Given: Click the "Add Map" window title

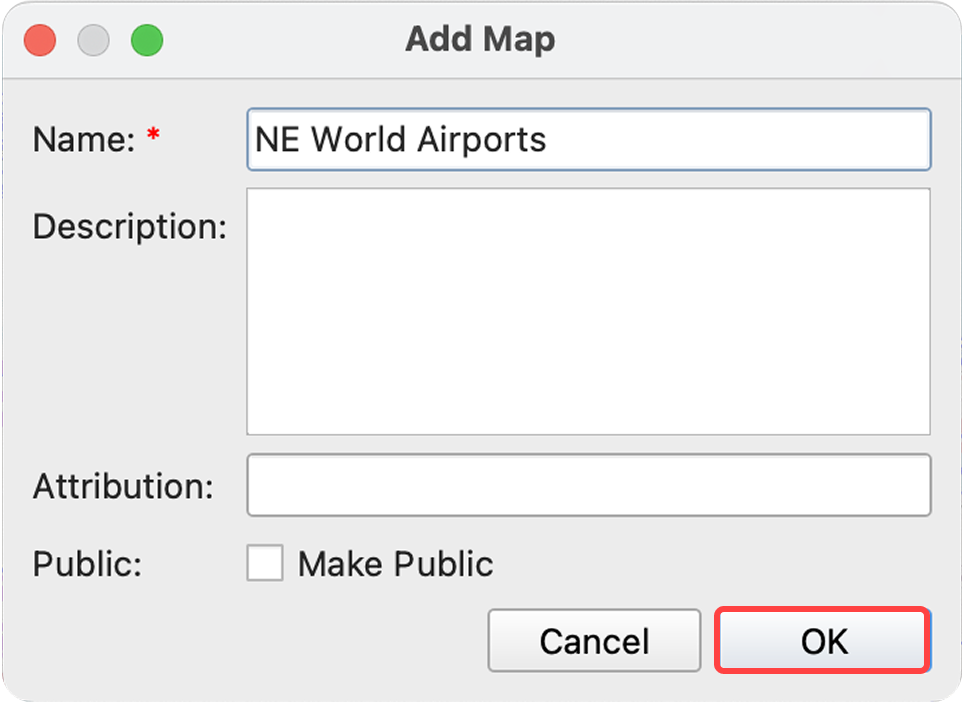Looking at the screenshot, I should coord(480,40).
